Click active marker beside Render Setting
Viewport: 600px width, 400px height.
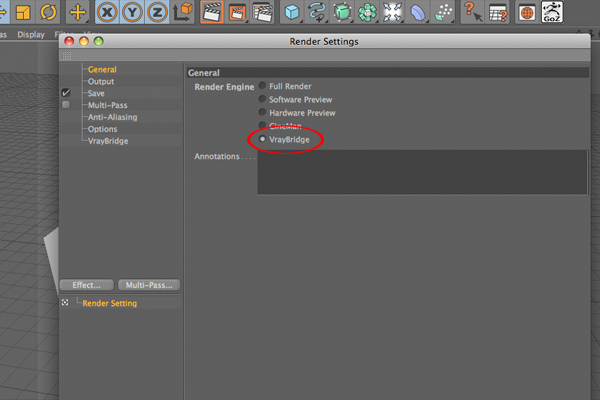point(65,302)
